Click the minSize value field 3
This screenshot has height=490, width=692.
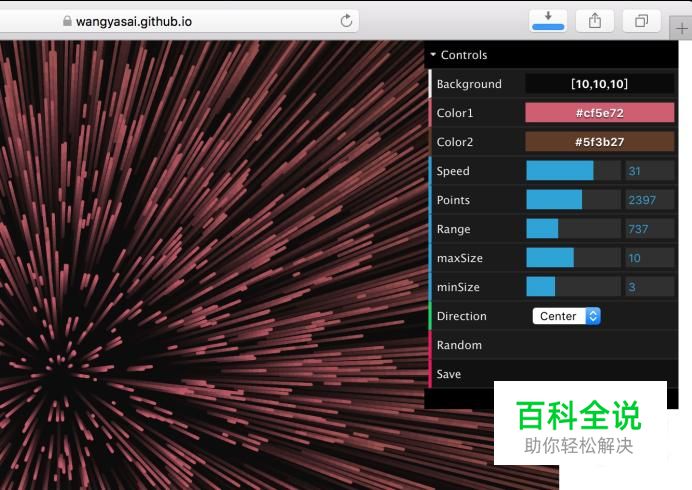click(650, 287)
